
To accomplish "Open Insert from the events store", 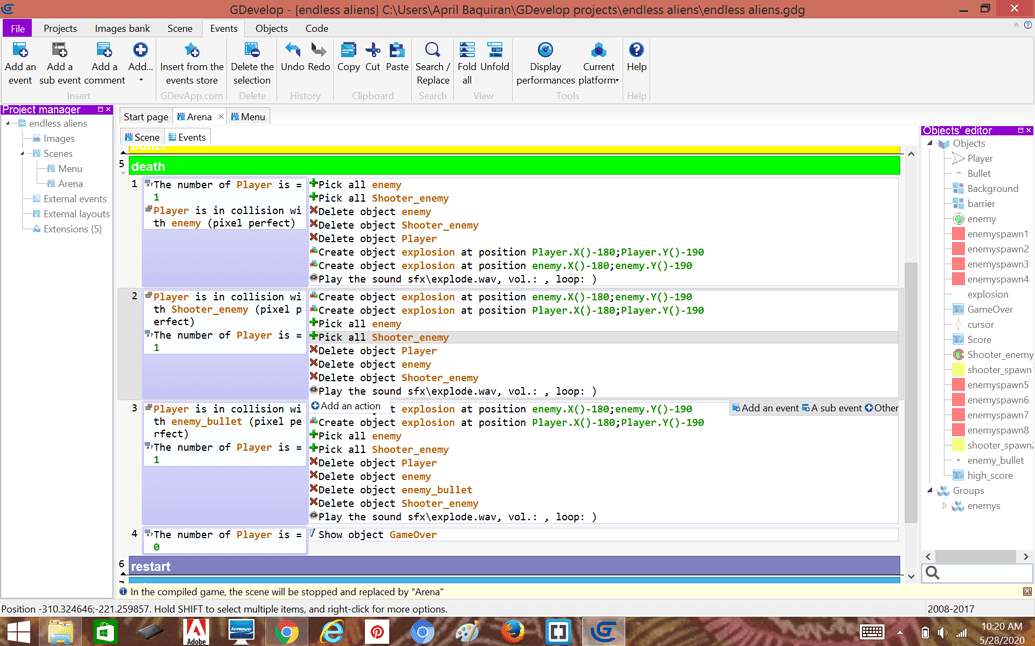I will [x=191, y=51].
